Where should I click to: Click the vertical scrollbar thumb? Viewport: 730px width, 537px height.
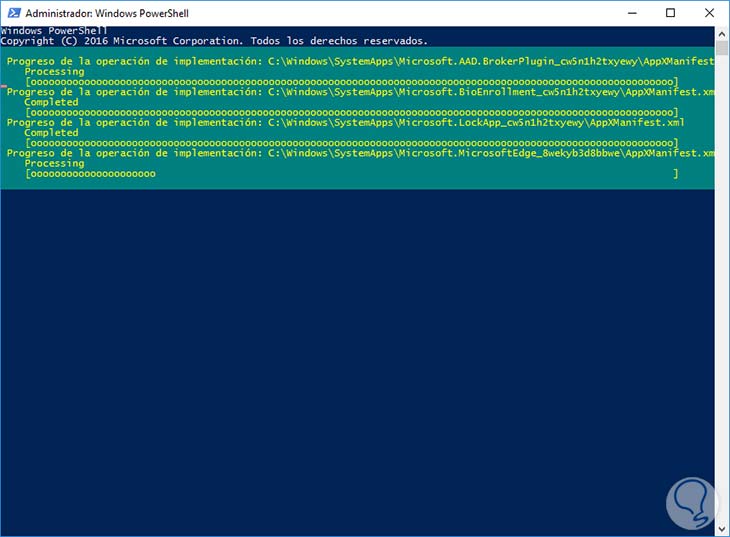722,49
